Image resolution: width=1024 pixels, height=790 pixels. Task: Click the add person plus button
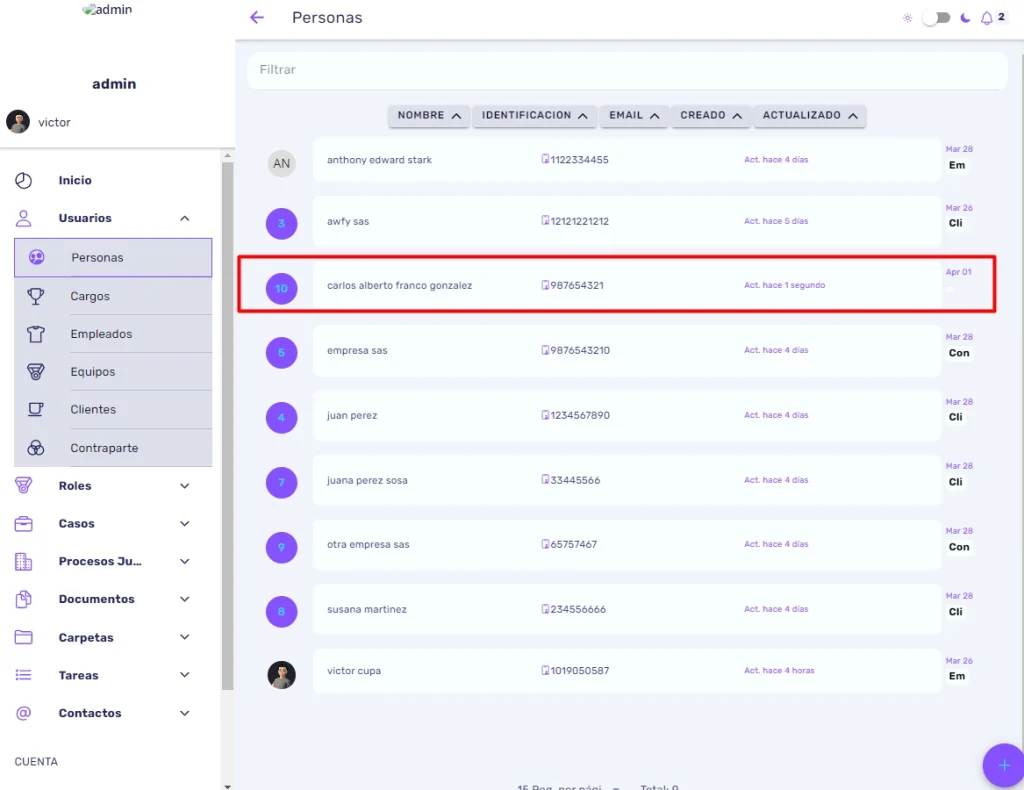coord(1004,765)
